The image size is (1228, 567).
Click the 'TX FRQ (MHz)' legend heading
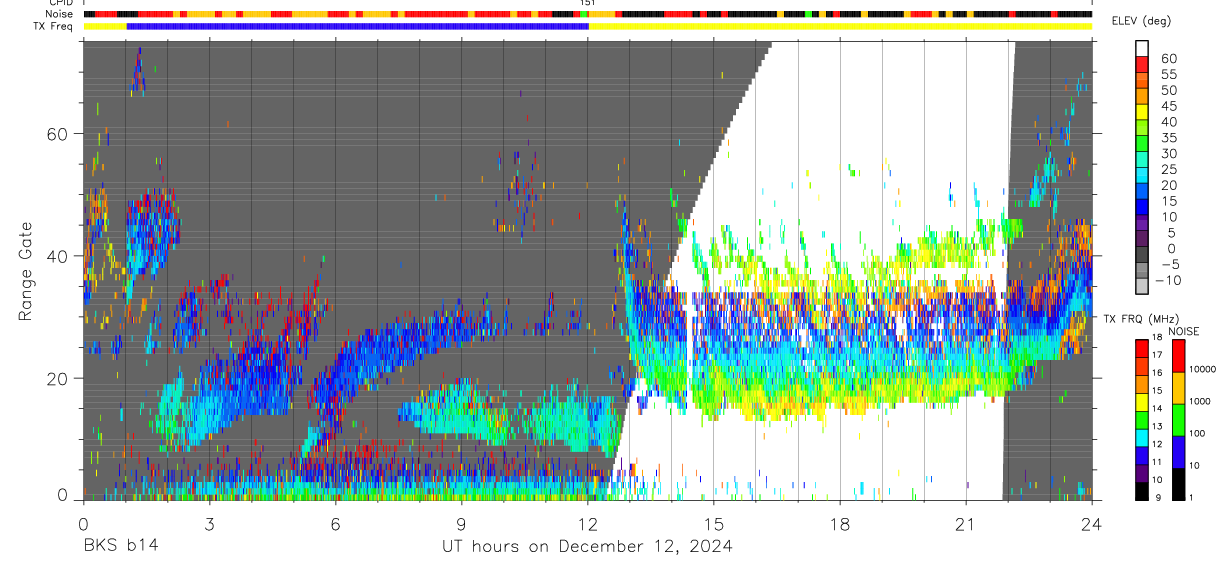coord(1143,318)
